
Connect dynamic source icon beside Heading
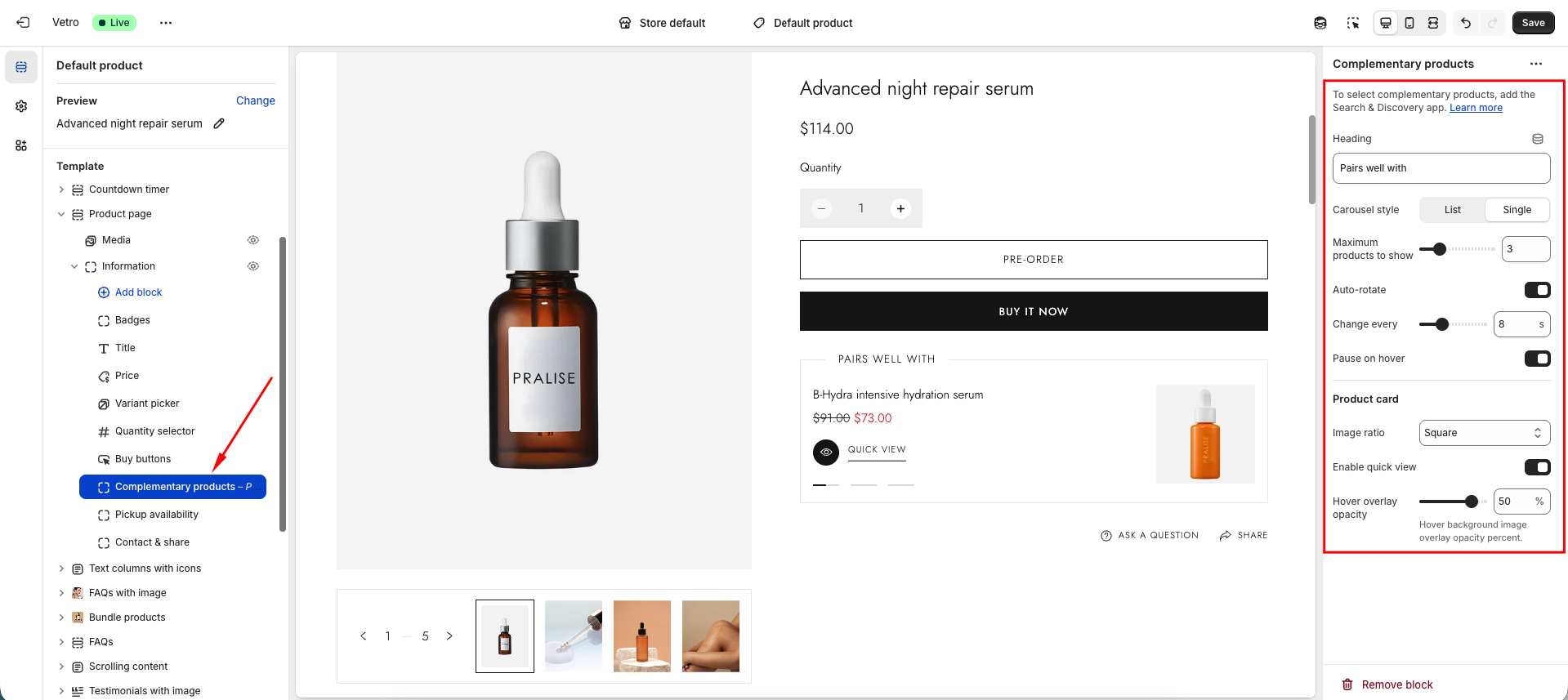pos(1537,139)
